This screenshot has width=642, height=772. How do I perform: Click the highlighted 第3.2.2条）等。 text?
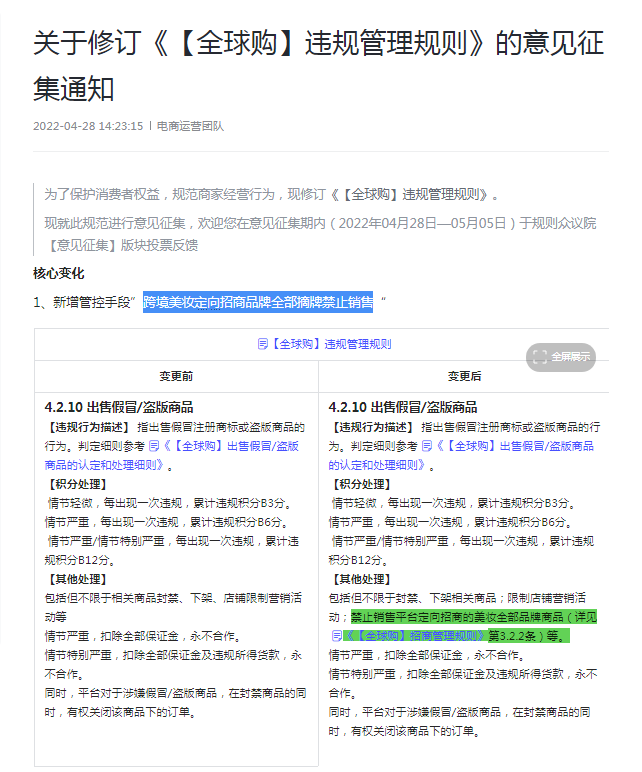(x=529, y=636)
